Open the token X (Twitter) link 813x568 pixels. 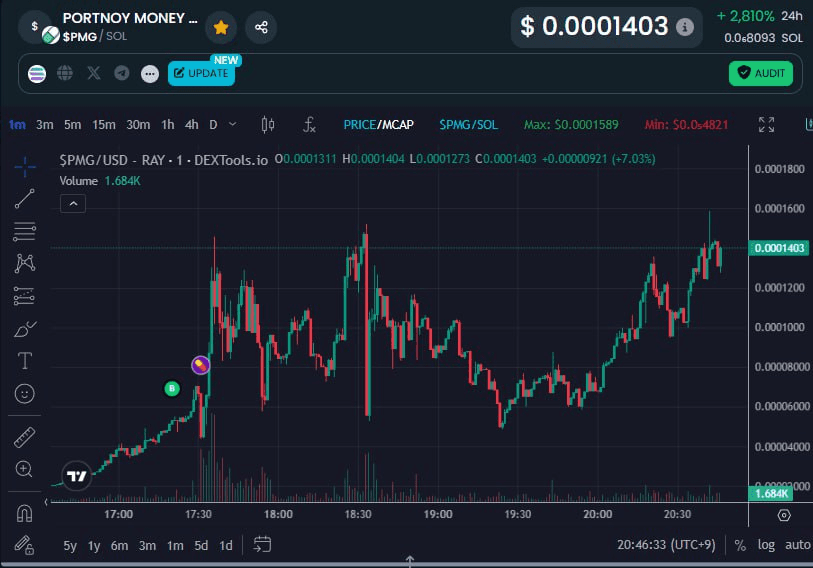coord(94,73)
